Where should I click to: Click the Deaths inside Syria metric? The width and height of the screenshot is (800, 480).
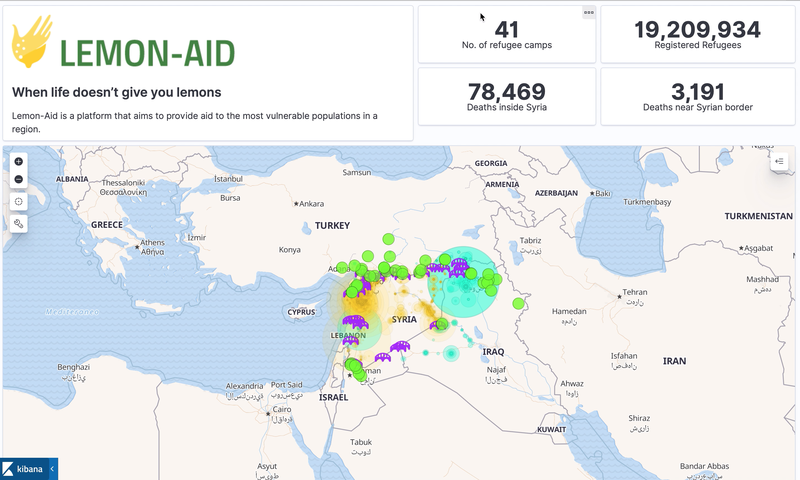point(507,92)
